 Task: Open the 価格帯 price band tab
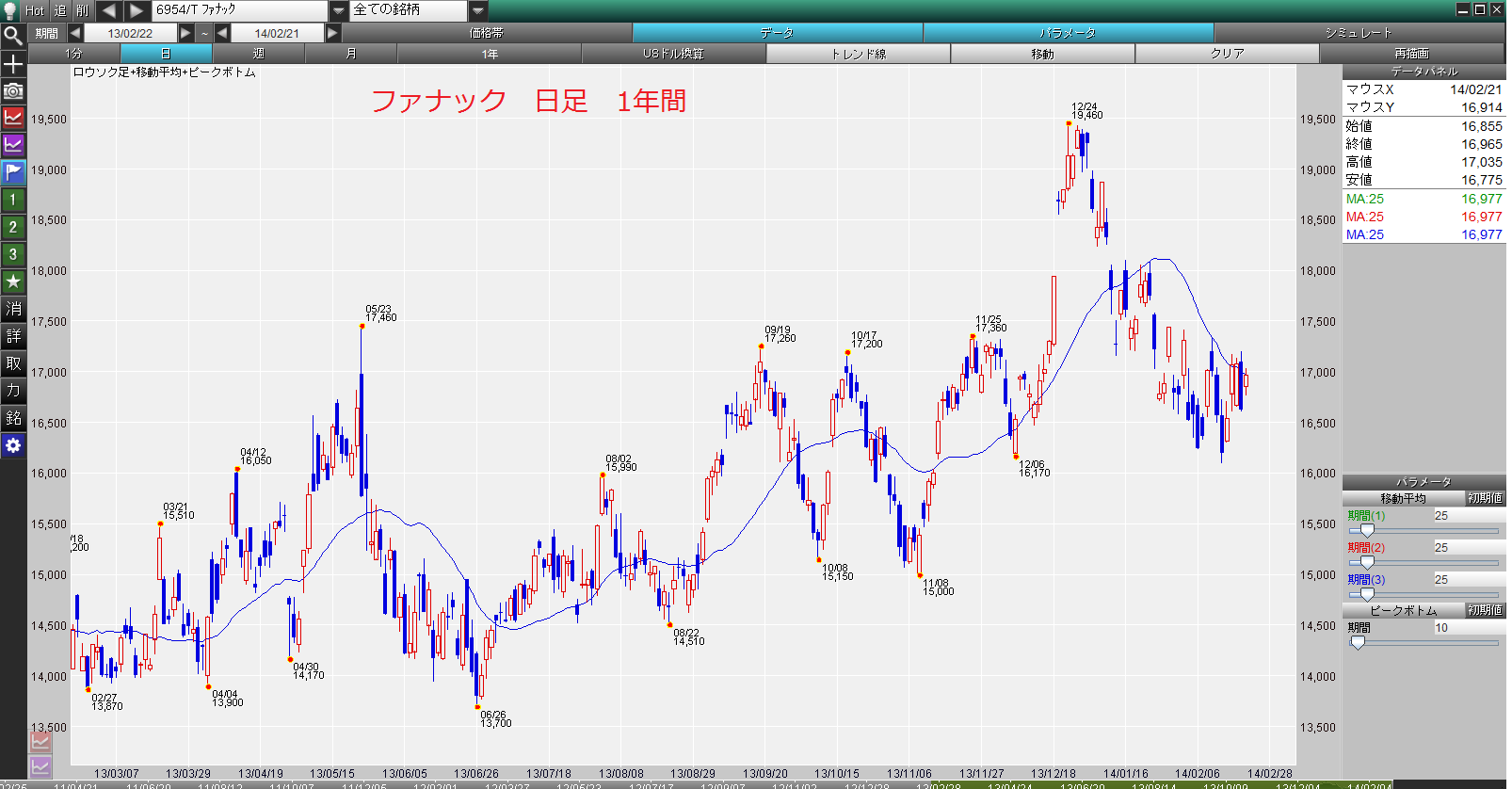(x=487, y=33)
